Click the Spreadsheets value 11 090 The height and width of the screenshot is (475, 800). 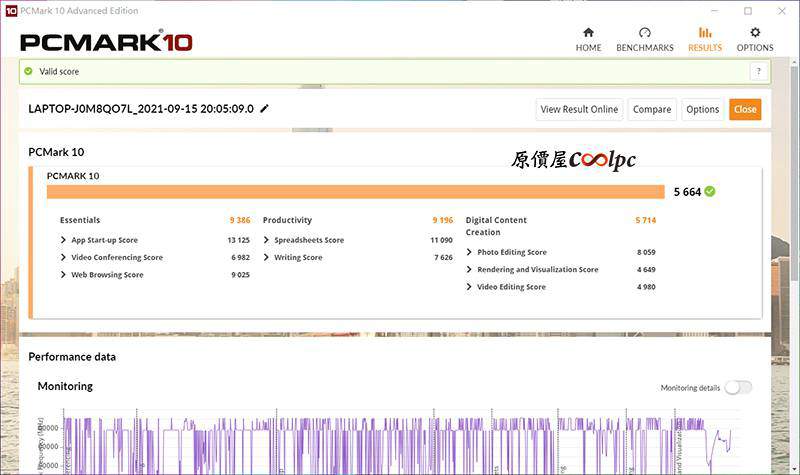click(x=441, y=240)
